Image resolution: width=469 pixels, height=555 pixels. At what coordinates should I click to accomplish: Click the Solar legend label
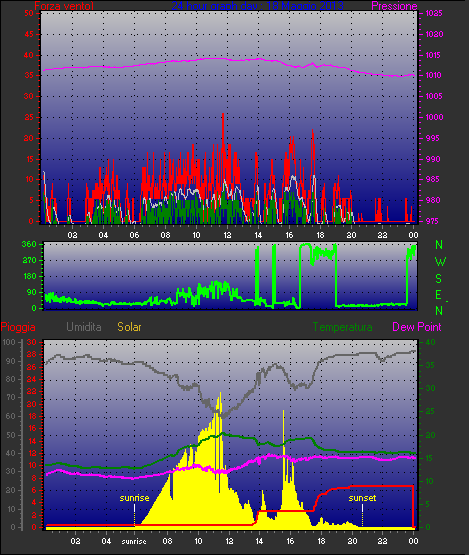(x=129, y=327)
